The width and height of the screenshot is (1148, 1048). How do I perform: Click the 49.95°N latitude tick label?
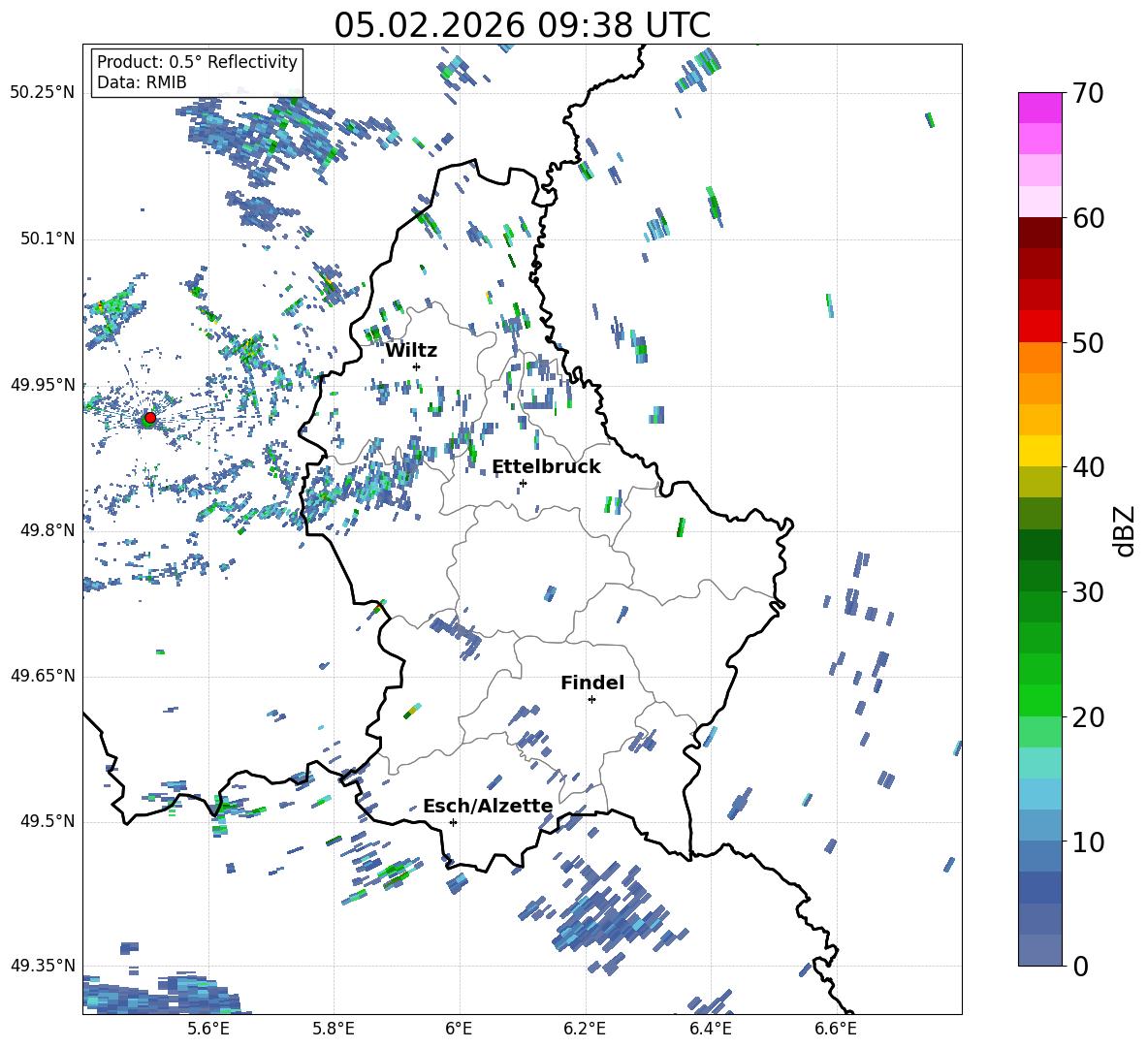coord(43,385)
